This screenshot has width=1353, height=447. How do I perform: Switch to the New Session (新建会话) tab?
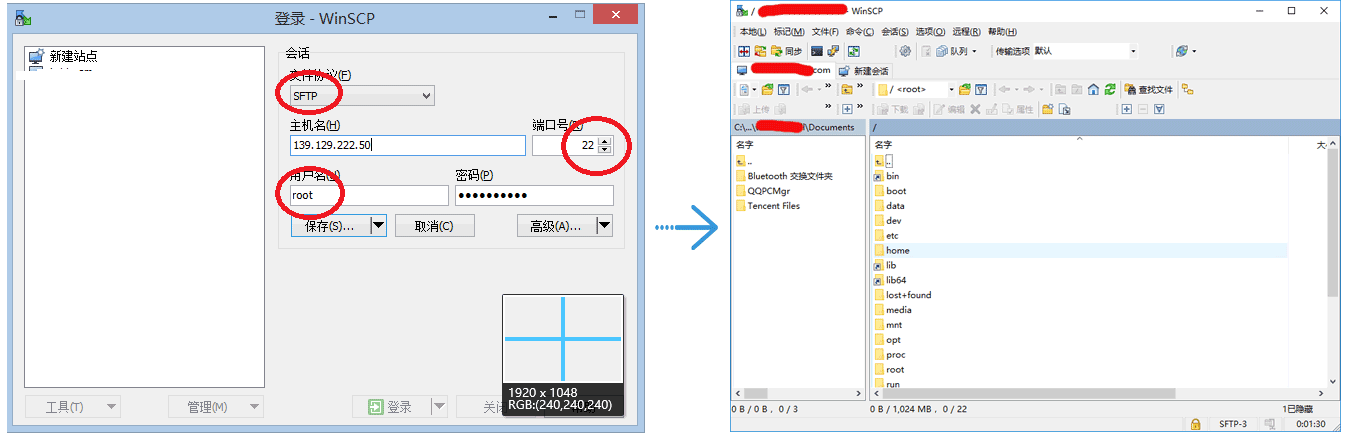[864, 71]
